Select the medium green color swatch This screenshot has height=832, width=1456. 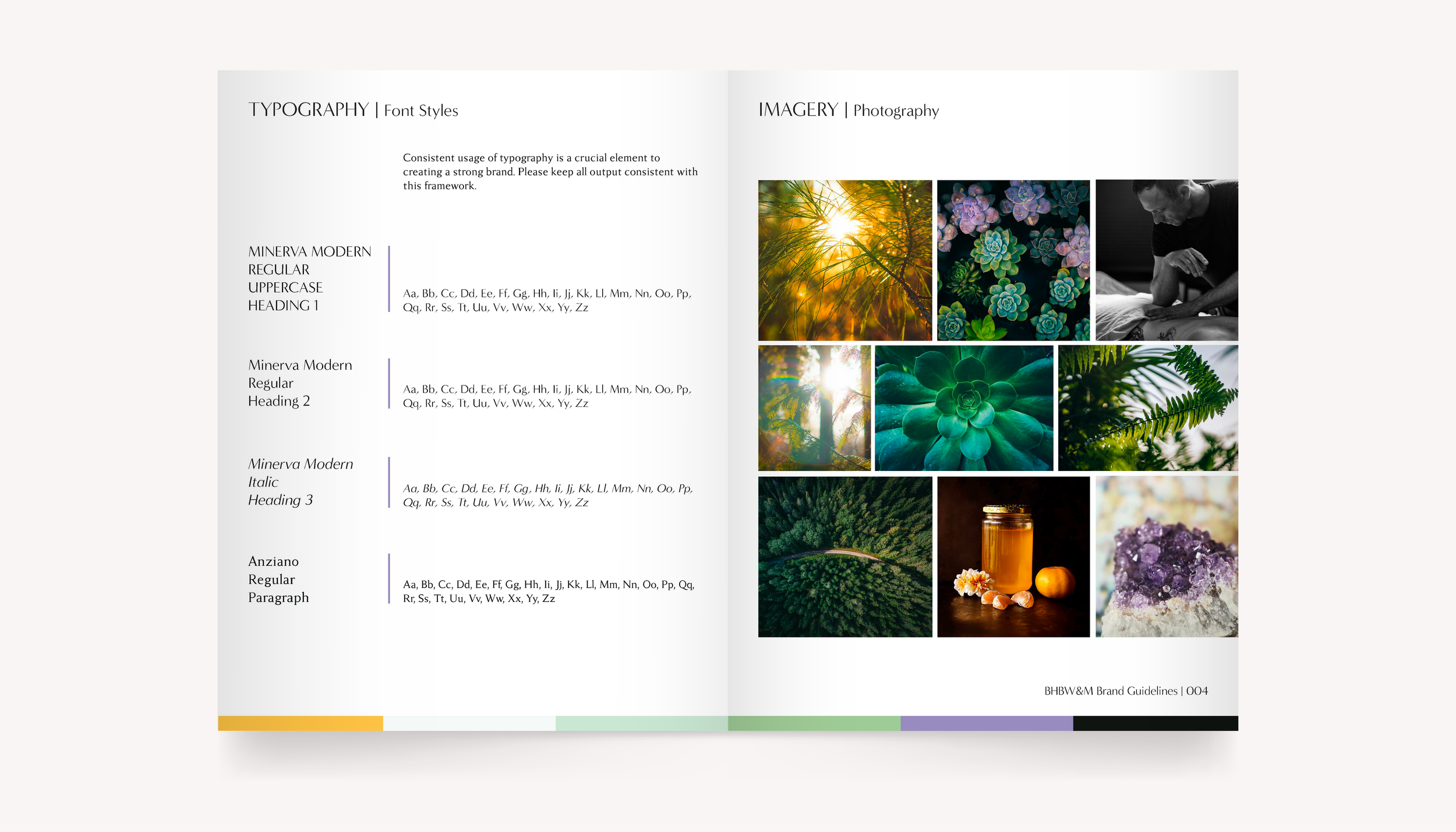pos(814,723)
